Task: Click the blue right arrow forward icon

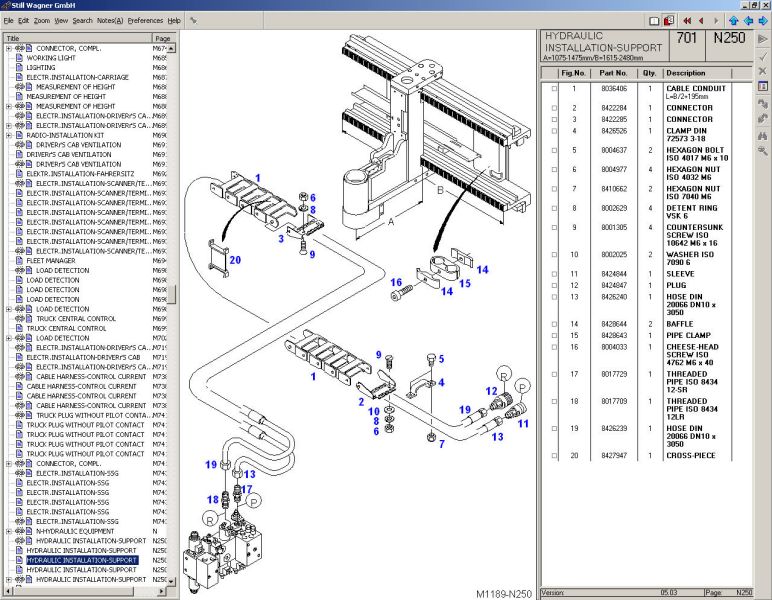Action: pos(761,20)
